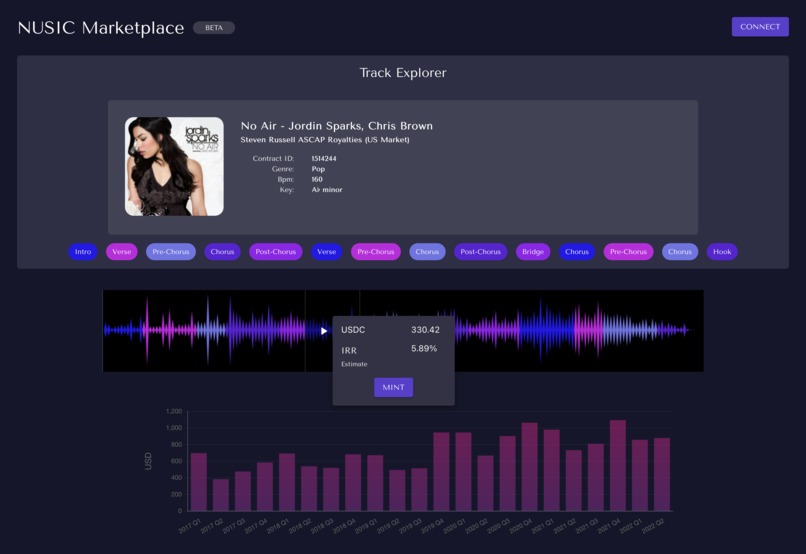Select the Bridge section chip

[x=533, y=251]
